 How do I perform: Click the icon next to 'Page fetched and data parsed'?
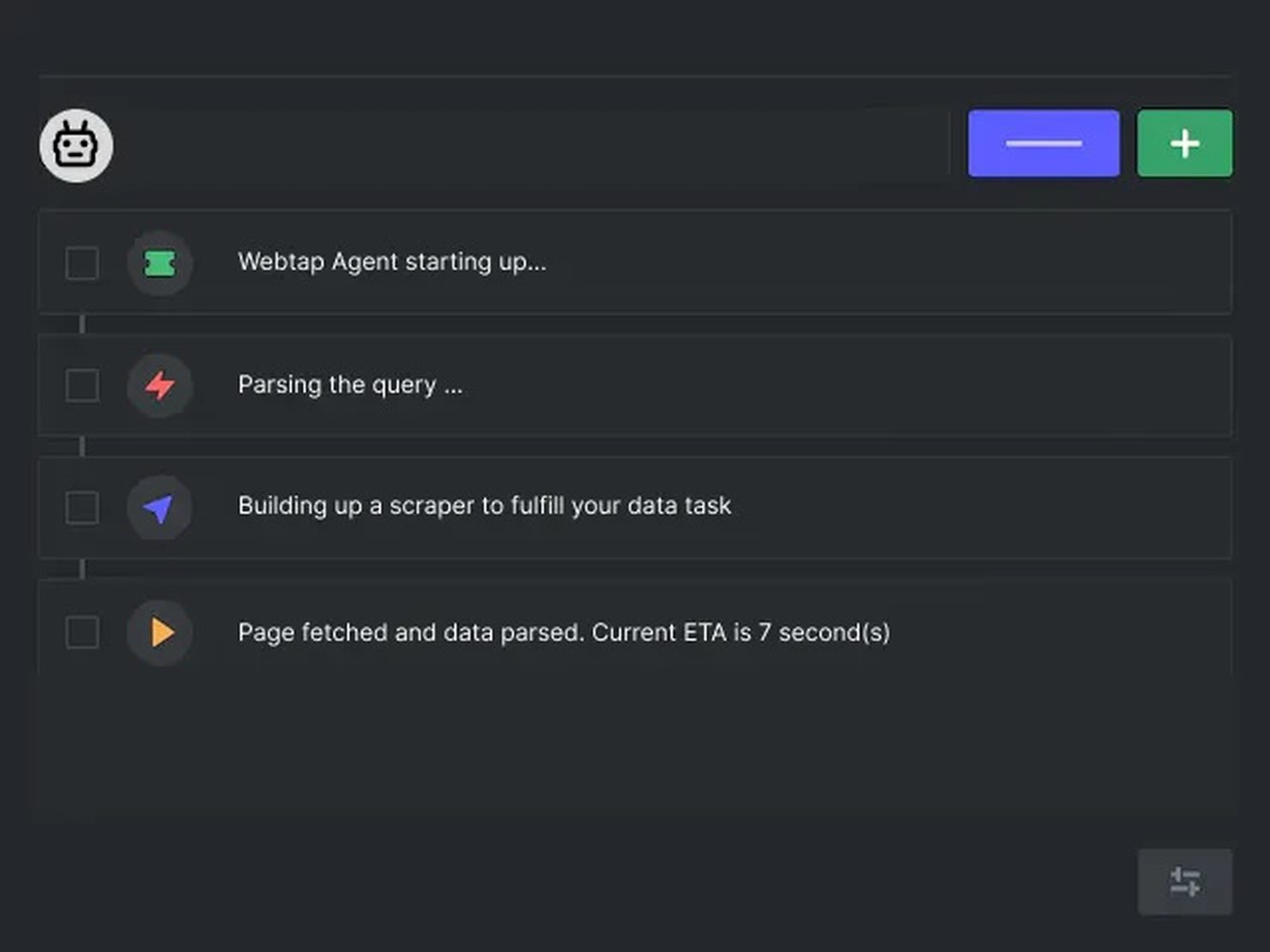160,632
